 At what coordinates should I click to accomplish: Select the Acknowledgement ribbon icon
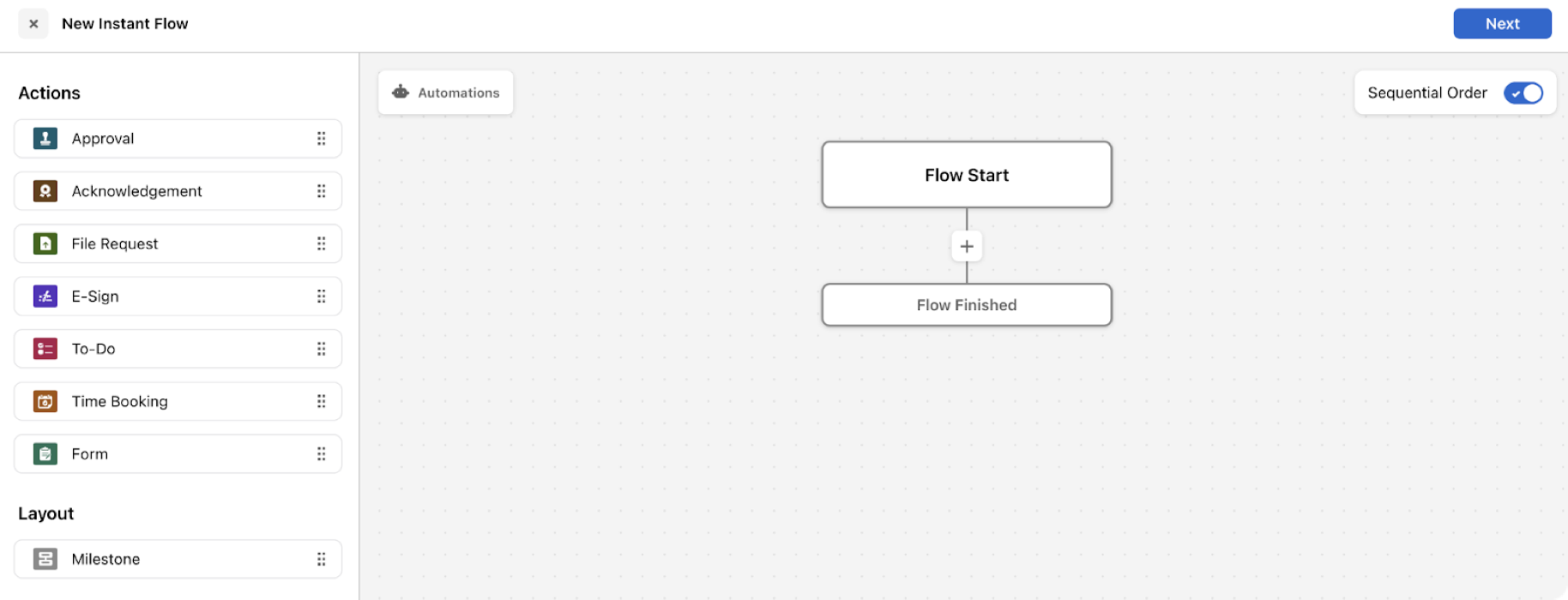click(45, 191)
